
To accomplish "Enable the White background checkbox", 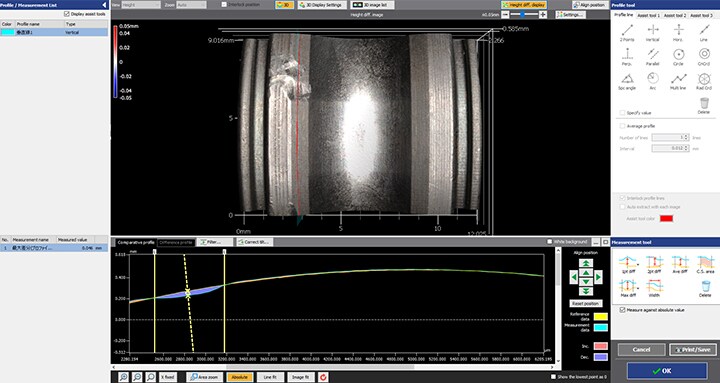I will (550, 242).
